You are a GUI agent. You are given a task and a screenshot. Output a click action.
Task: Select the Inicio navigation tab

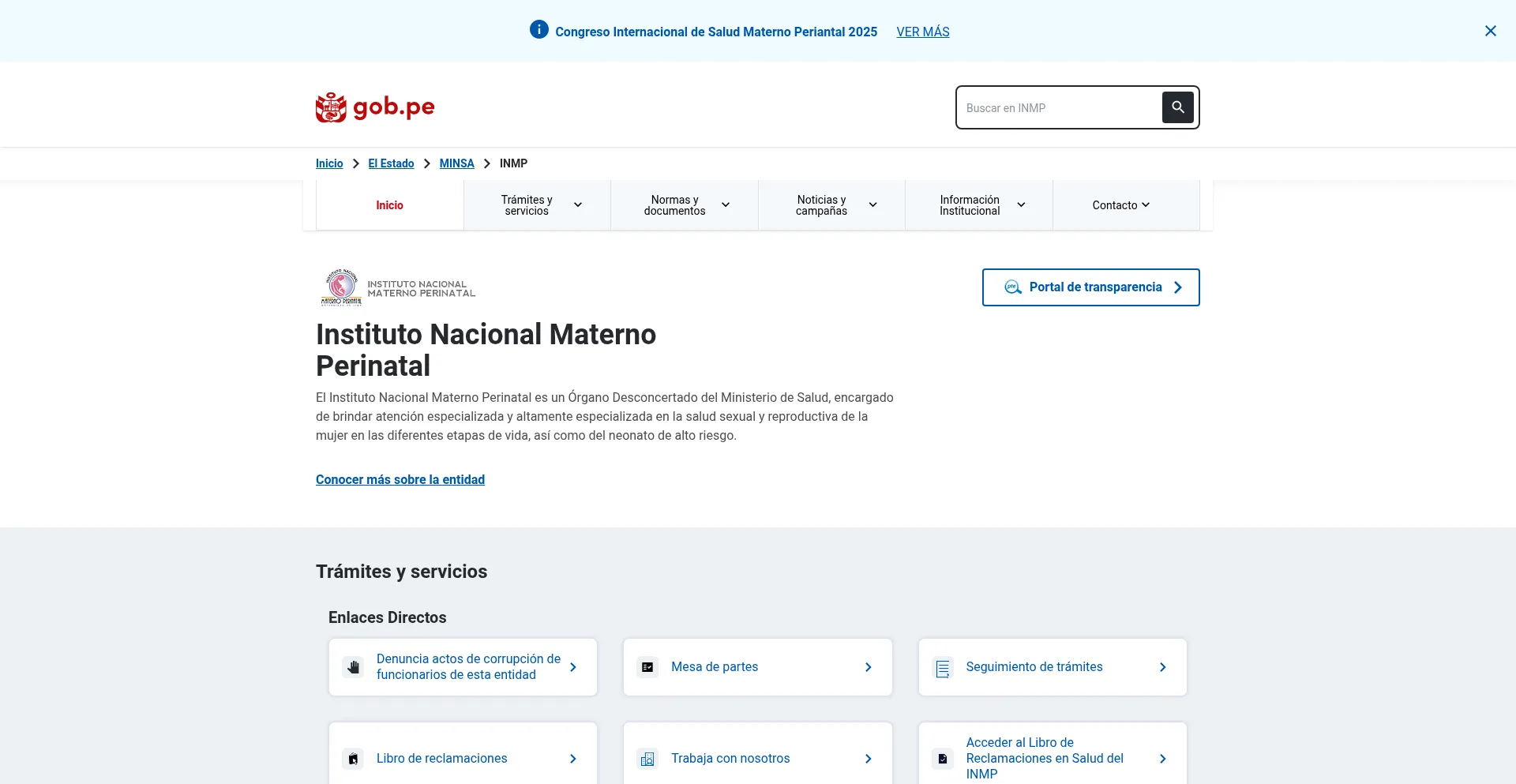389,205
